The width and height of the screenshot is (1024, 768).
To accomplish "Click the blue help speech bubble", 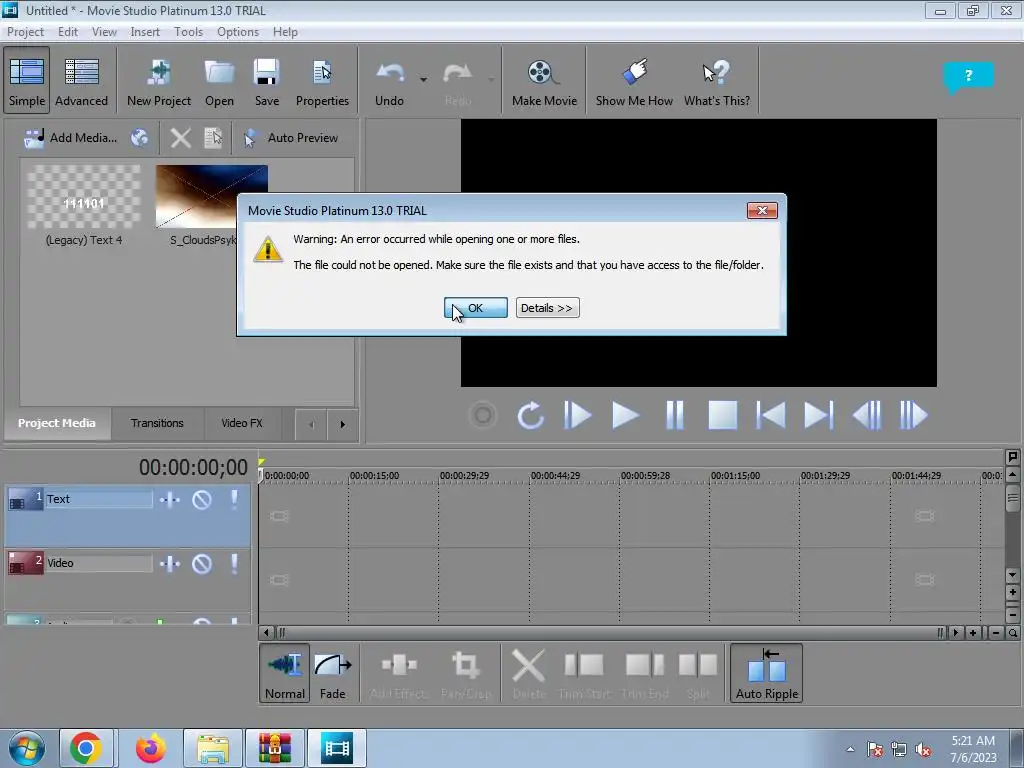I will (x=968, y=77).
